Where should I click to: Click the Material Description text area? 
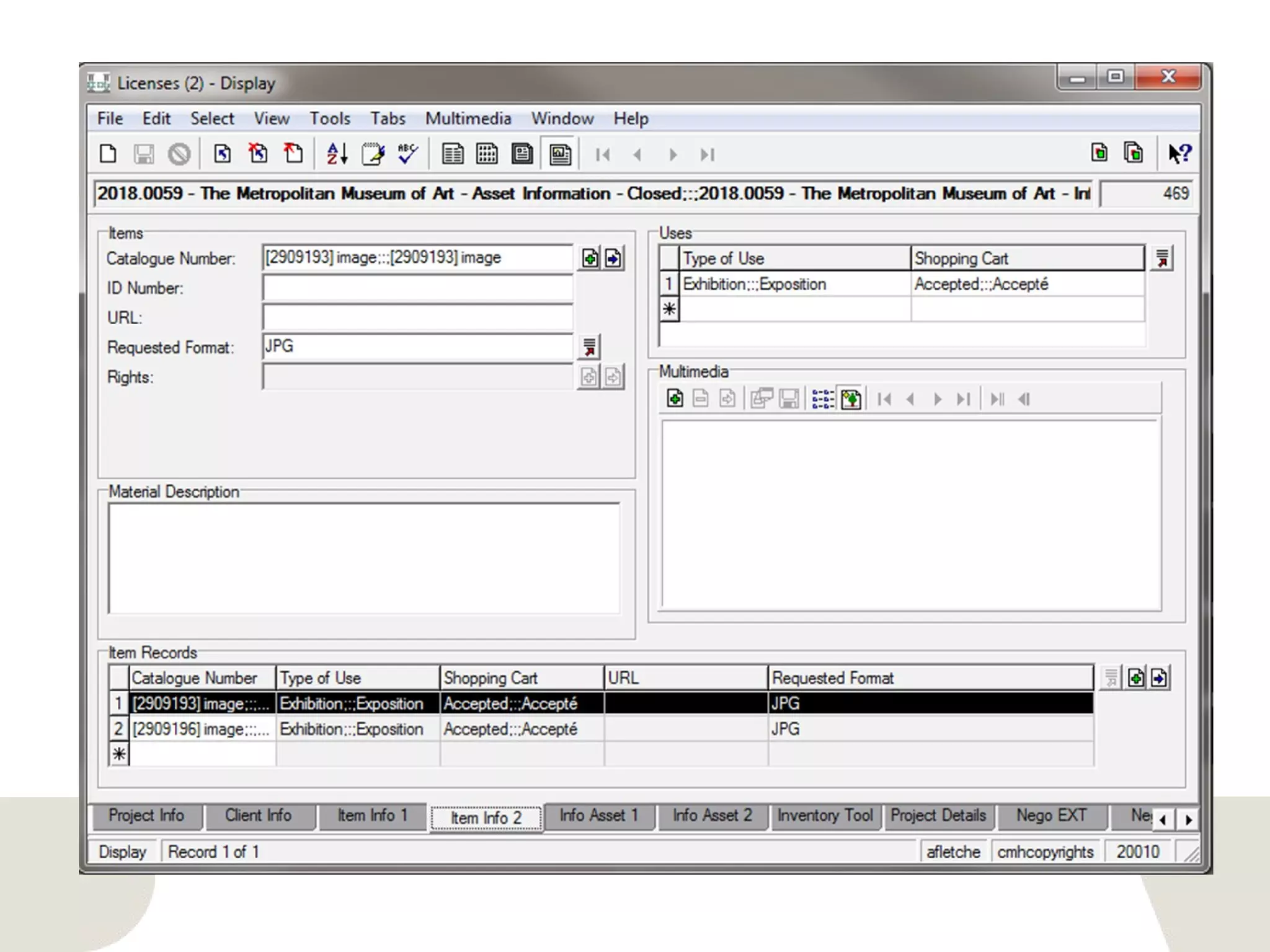tap(364, 558)
